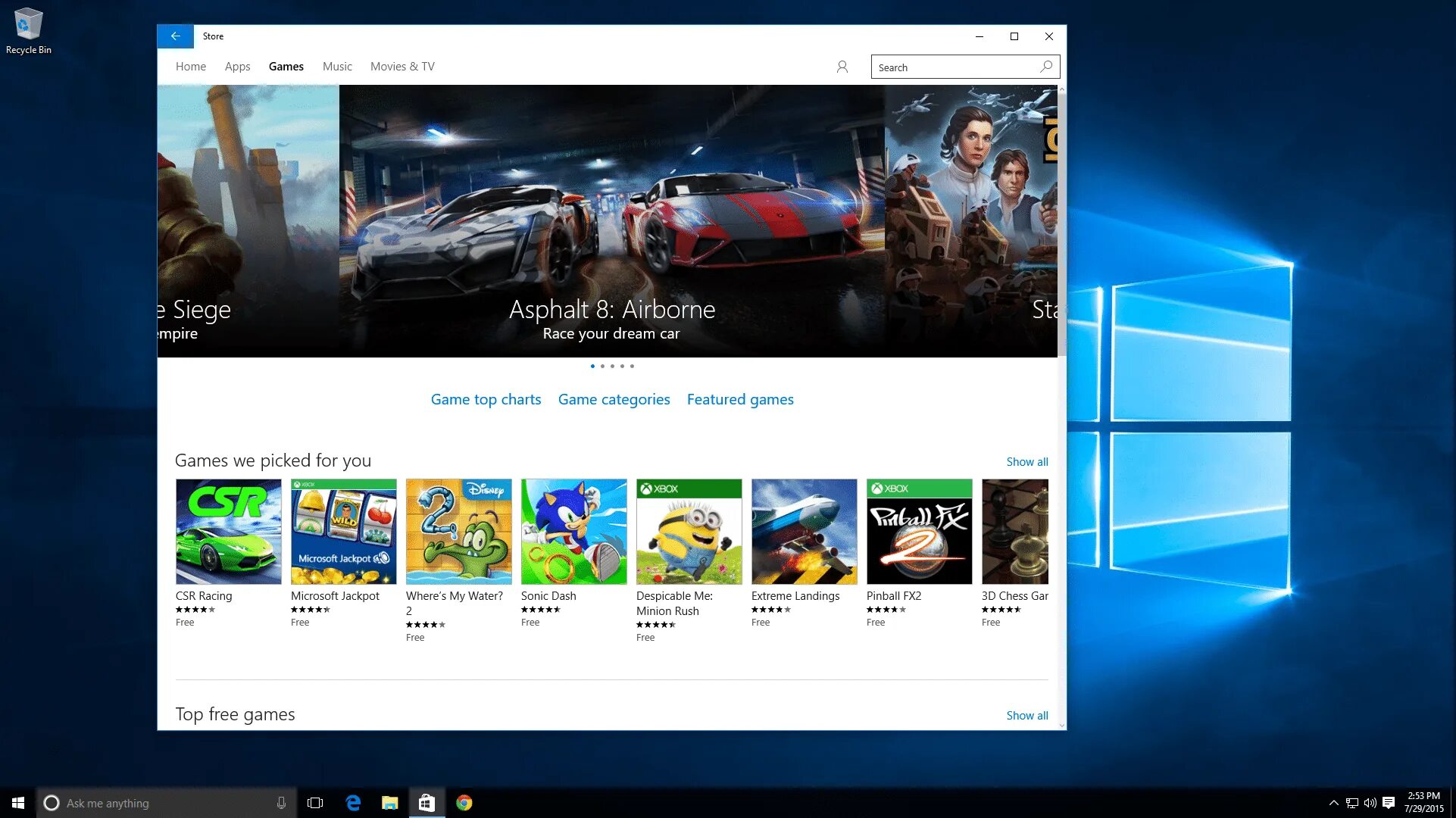Click the Cortana microphone icon
1456x818 pixels.
pyautogui.click(x=281, y=803)
